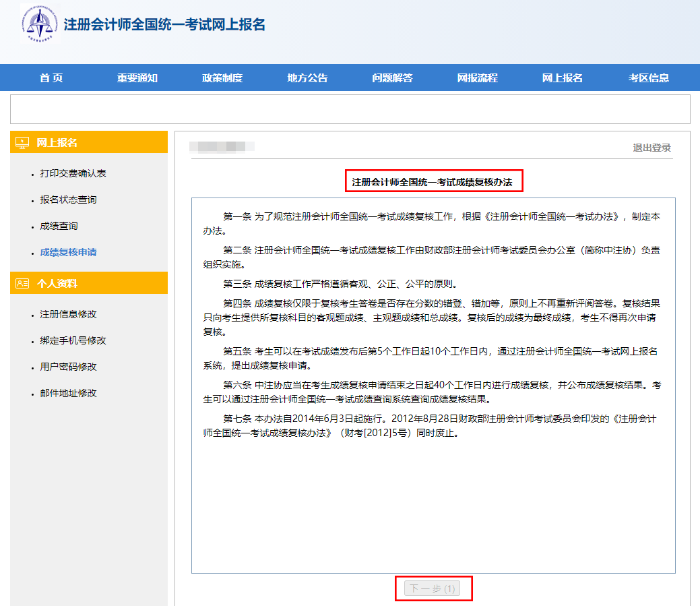Open 问题解答 in the navigation bar
This screenshot has width=700, height=606.
[x=392, y=78]
